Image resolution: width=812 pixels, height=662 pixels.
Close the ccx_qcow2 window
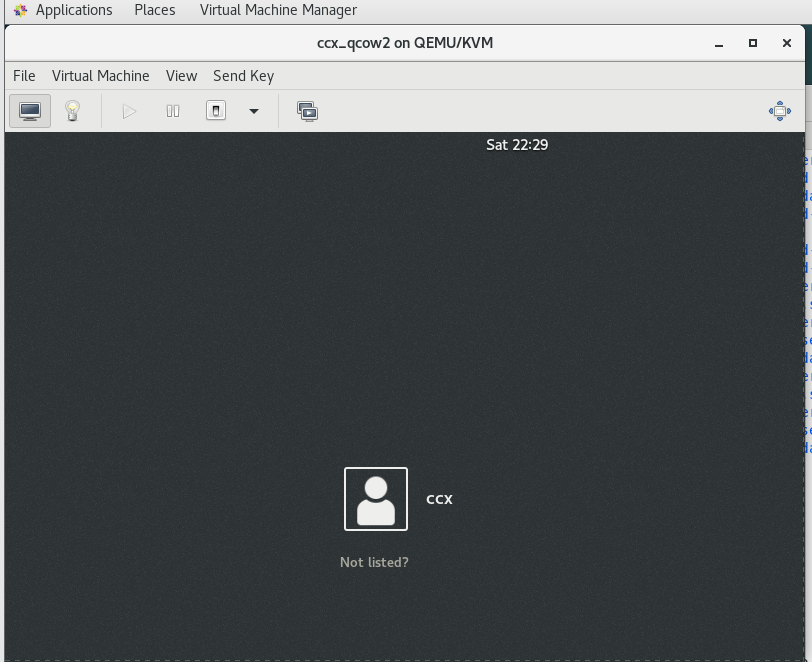point(787,43)
